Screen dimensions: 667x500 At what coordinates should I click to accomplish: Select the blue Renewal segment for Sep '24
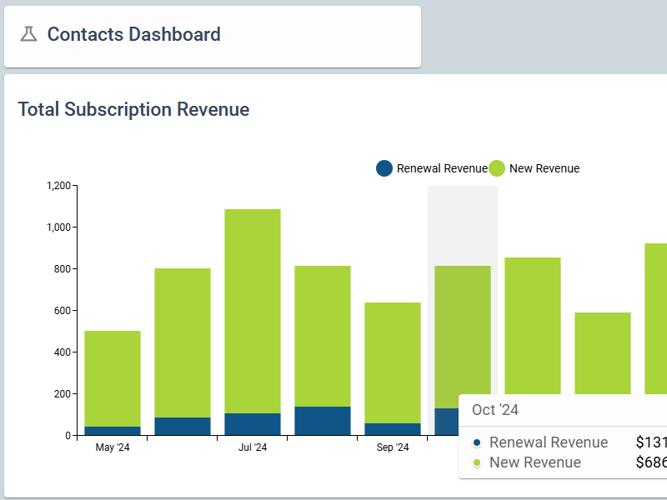tap(392, 429)
